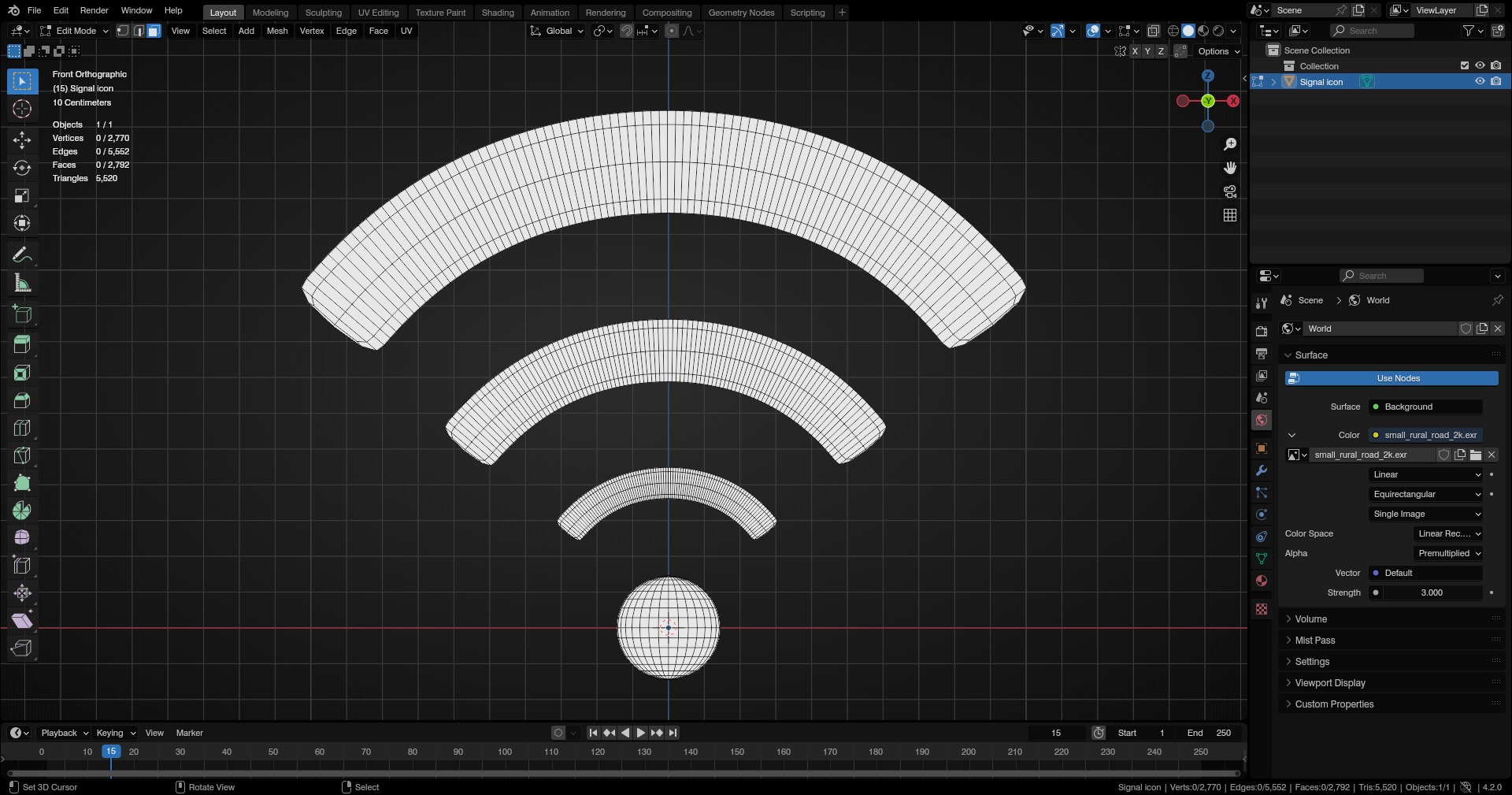Select the Loop Cut tool

(22, 428)
